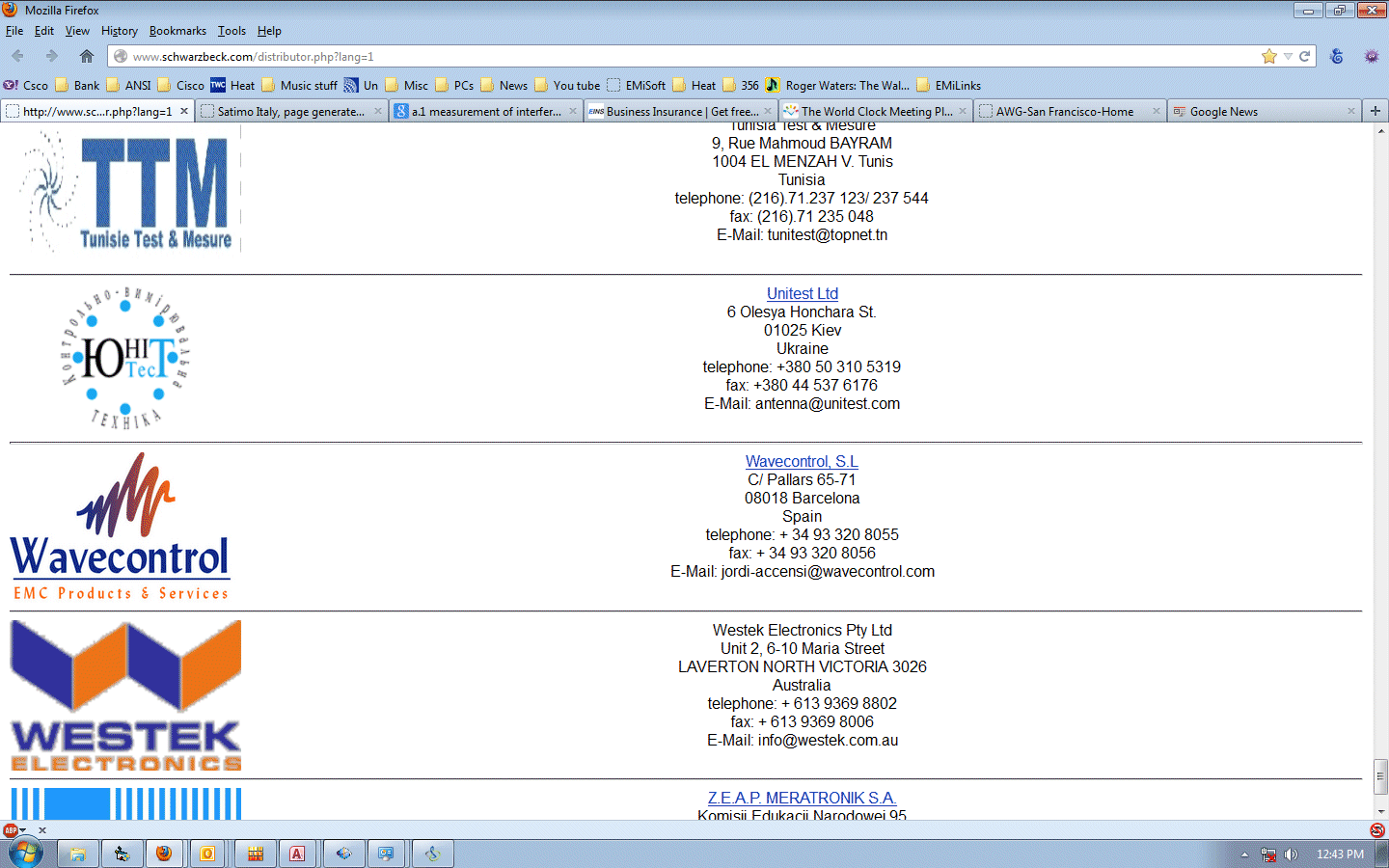This screenshot has height=868, width=1389.
Task: Bookmark this page with the star
Action: tap(1269, 57)
